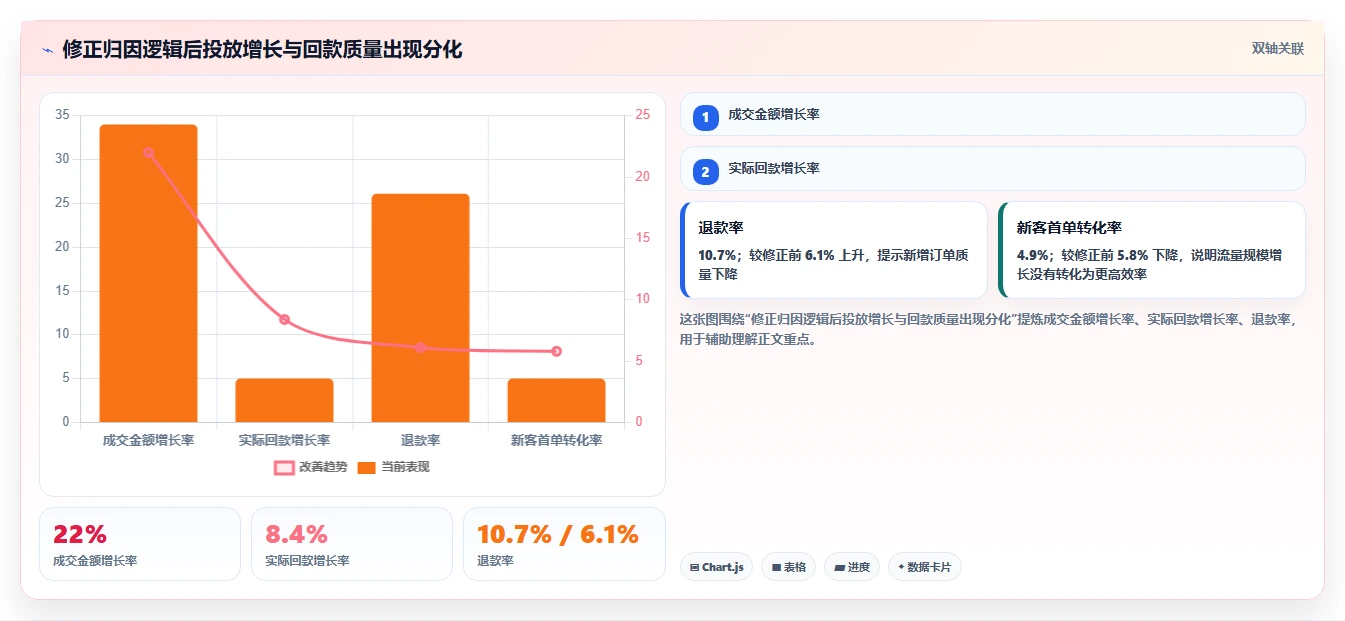Select the 新客首单转化率 orange bar

click(556, 400)
